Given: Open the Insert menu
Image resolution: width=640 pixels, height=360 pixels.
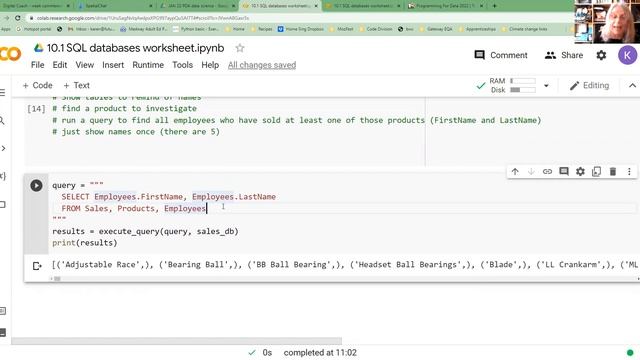Looking at the screenshot, I should click(113, 65).
